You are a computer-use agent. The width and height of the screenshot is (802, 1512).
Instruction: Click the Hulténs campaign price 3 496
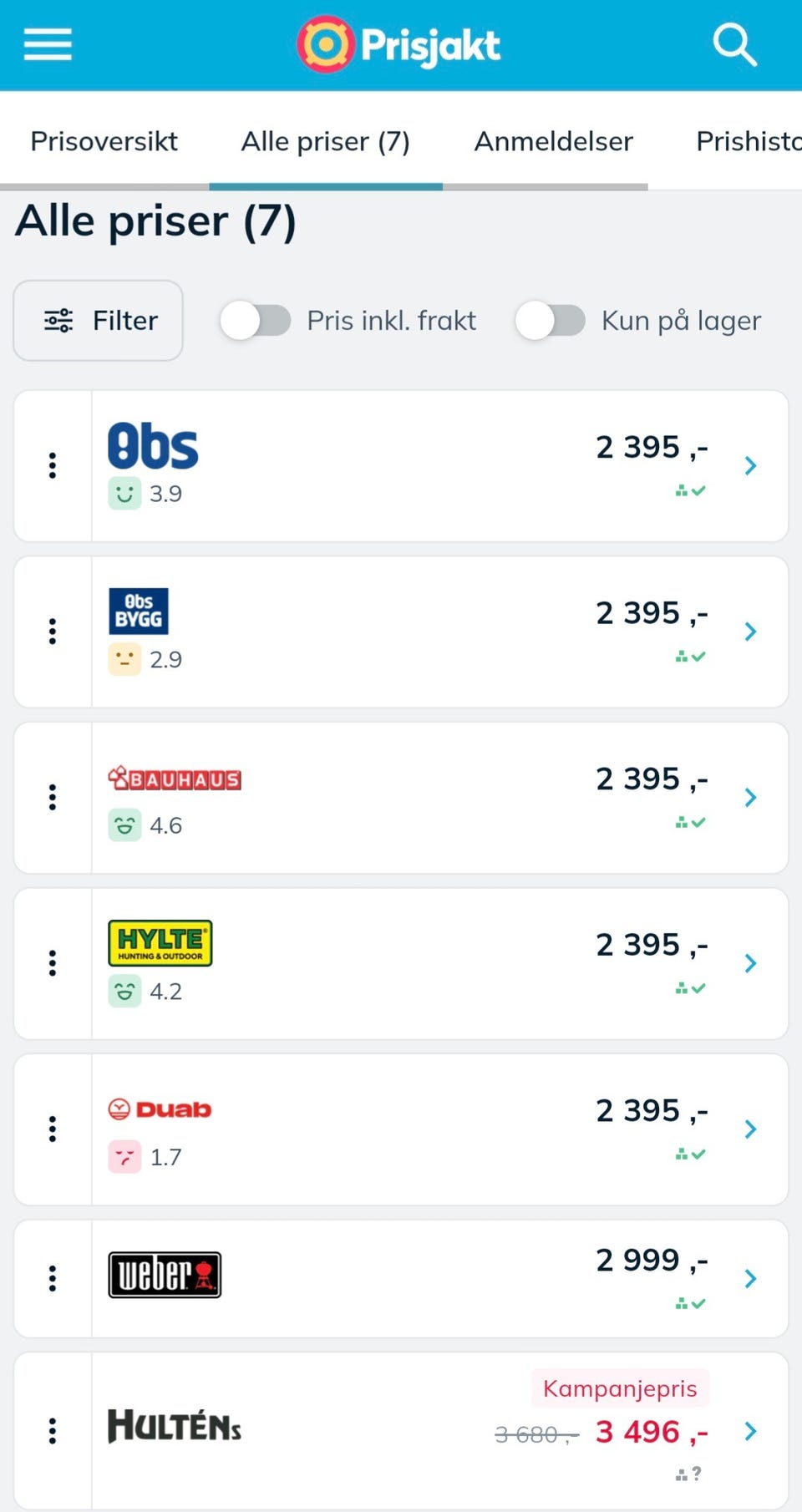652,1432
